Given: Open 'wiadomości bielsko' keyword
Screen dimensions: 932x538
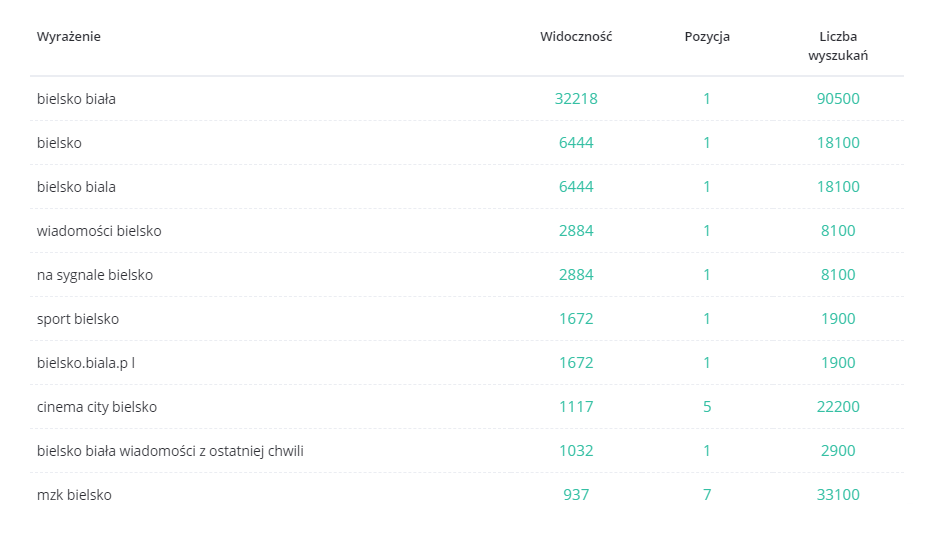Looking at the screenshot, I should (99, 231).
